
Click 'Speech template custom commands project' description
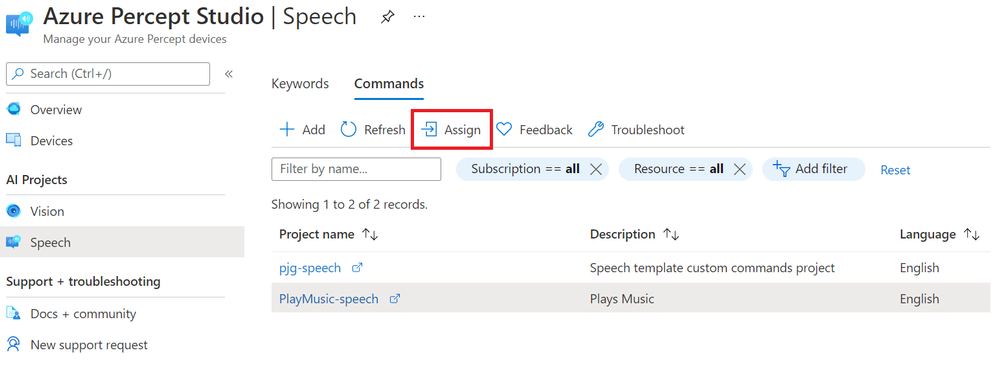pos(712,268)
